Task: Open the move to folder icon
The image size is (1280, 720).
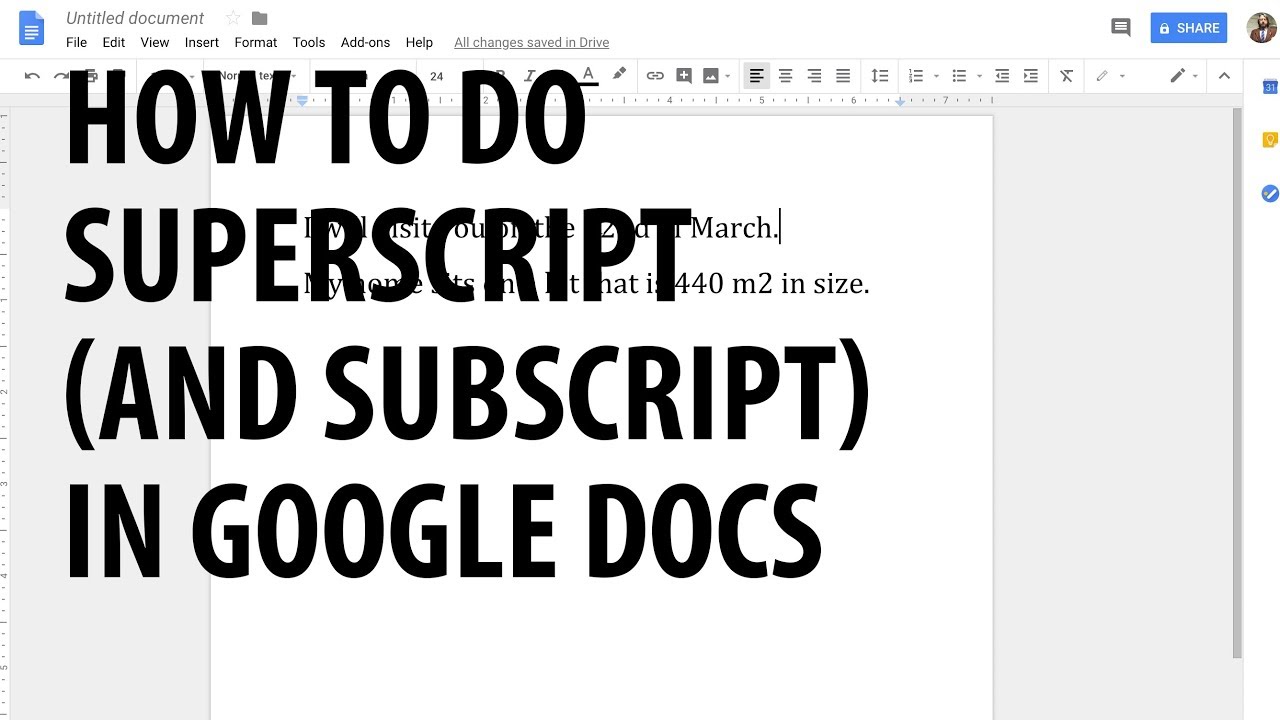Action: coord(260,18)
